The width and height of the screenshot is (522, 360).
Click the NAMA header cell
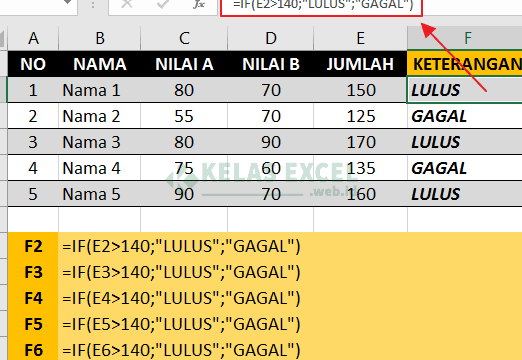100,64
